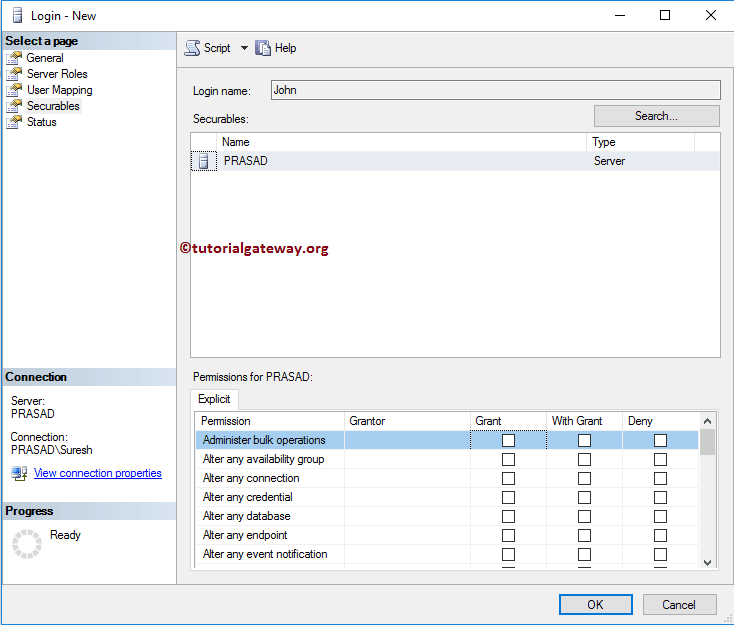Image resolution: width=734 pixels, height=625 pixels.
Task: Click the Script scroll icon in toolbar
Action: [x=192, y=48]
